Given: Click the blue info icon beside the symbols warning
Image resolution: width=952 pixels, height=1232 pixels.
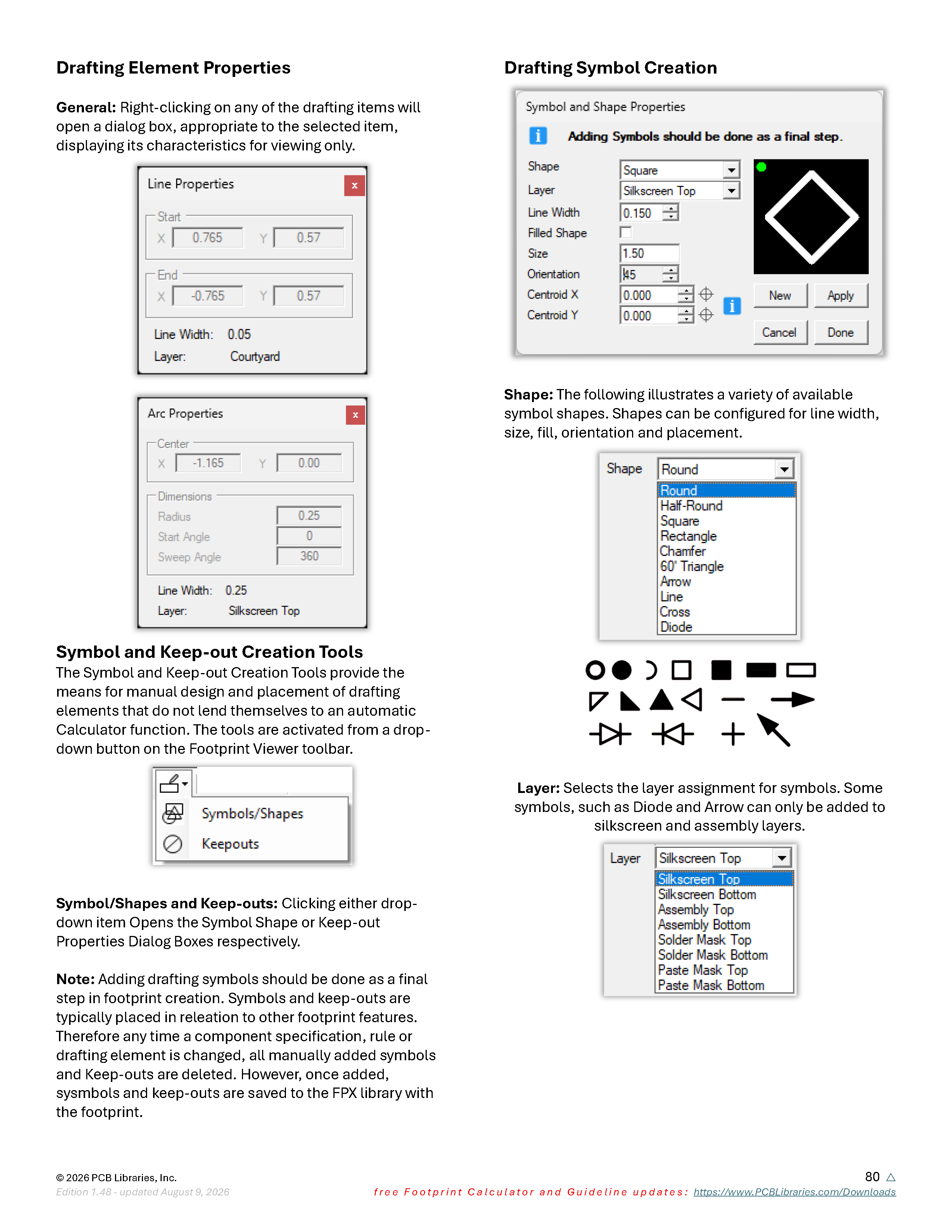Looking at the screenshot, I should coord(538,136).
